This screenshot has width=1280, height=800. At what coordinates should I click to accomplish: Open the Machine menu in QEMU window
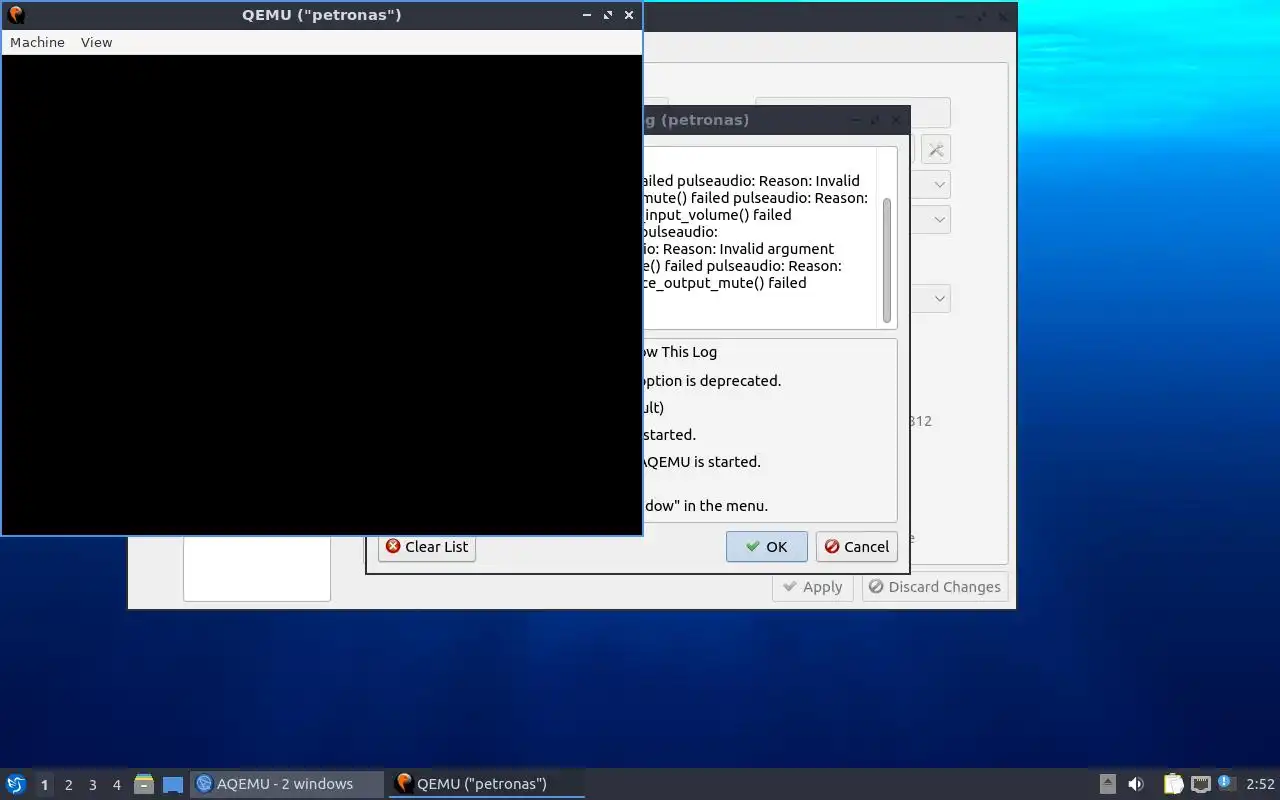(37, 42)
